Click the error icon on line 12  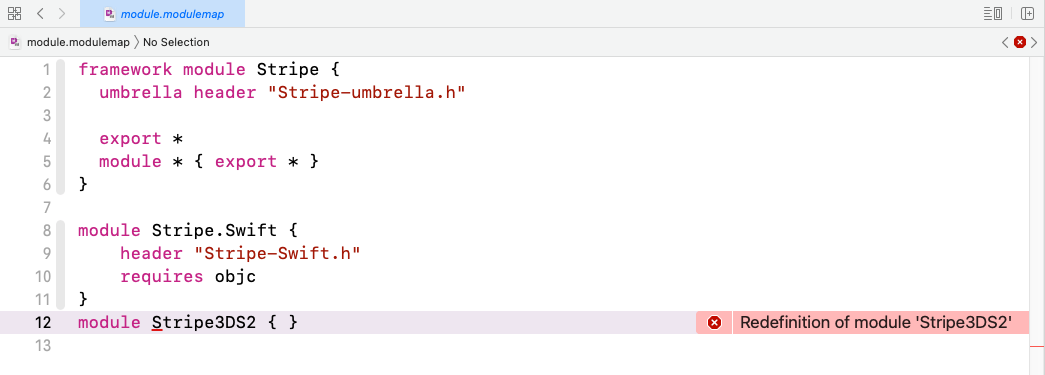coord(714,323)
